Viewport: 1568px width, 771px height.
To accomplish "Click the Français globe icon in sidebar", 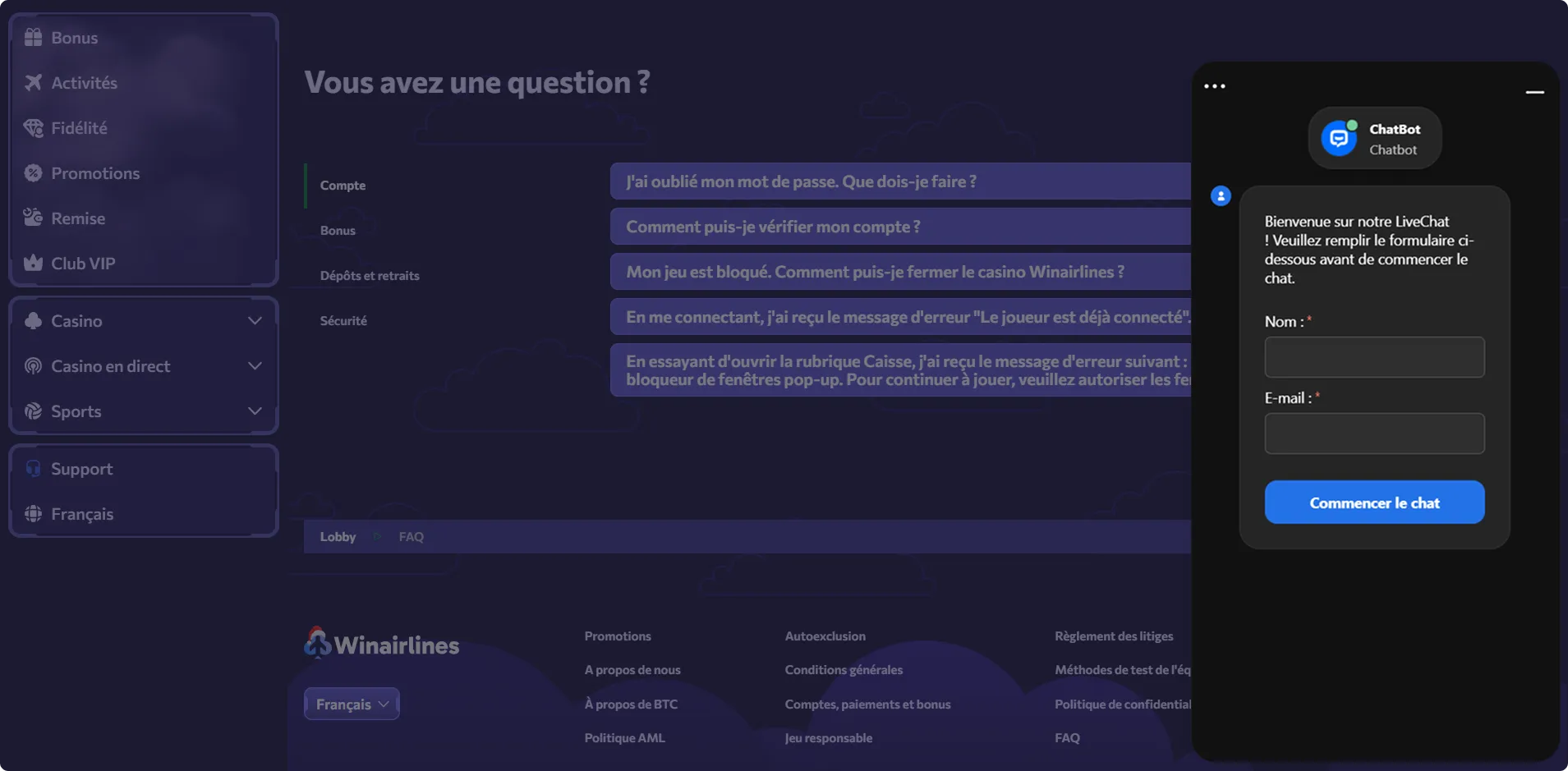I will [x=33, y=513].
